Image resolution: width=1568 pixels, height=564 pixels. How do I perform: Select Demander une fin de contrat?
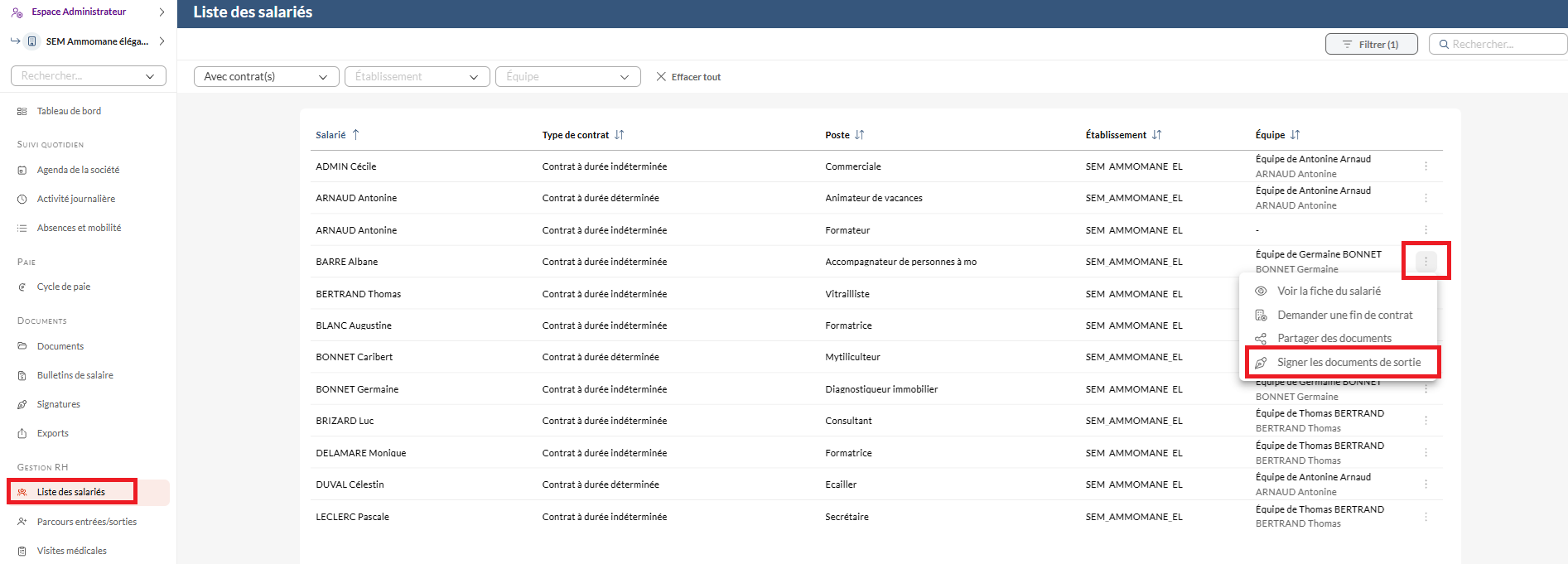coord(1344,316)
